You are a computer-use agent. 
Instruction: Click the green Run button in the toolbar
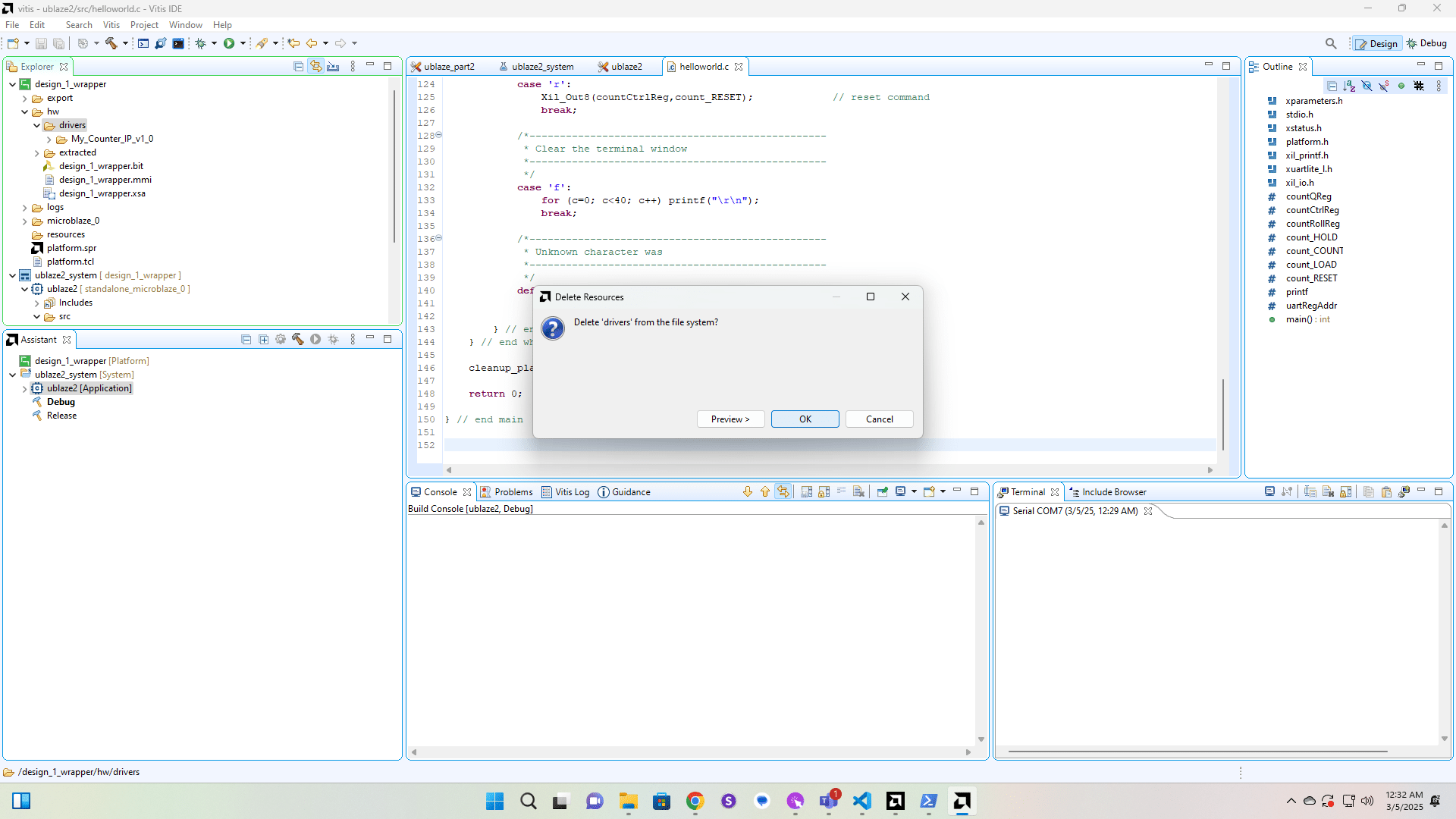(x=229, y=43)
